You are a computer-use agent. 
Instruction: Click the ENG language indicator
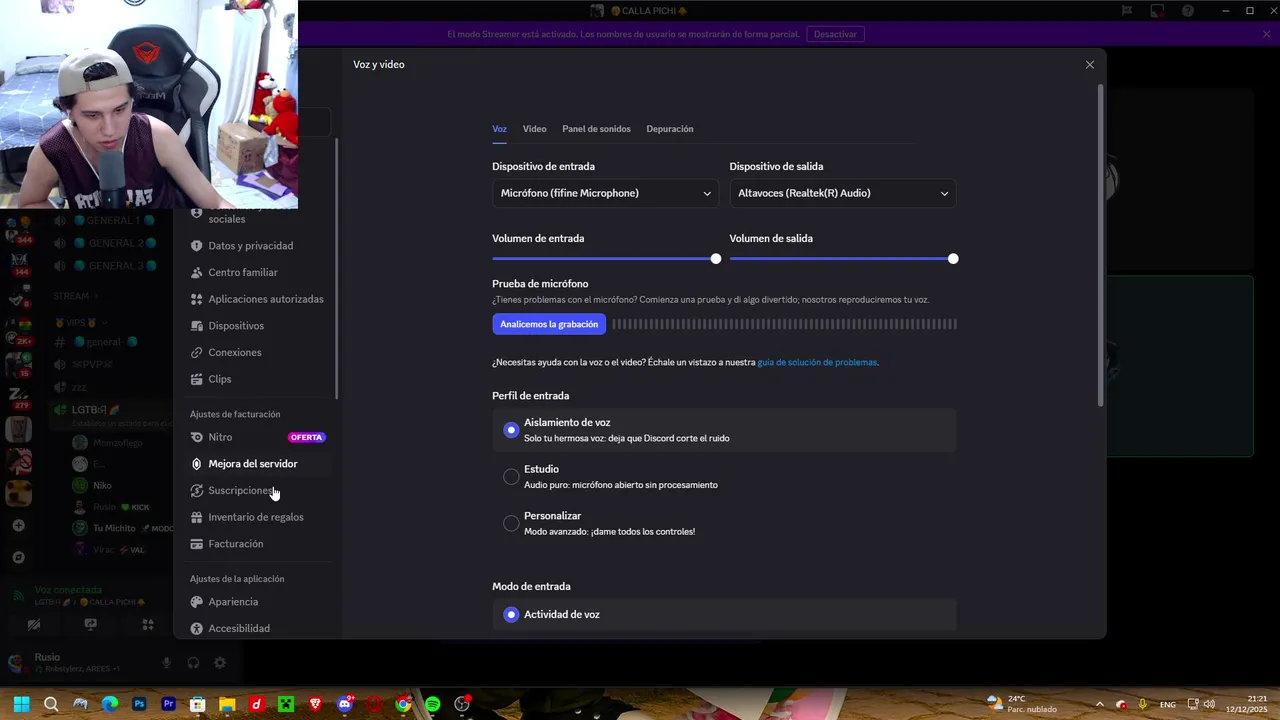tap(1168, 705)
